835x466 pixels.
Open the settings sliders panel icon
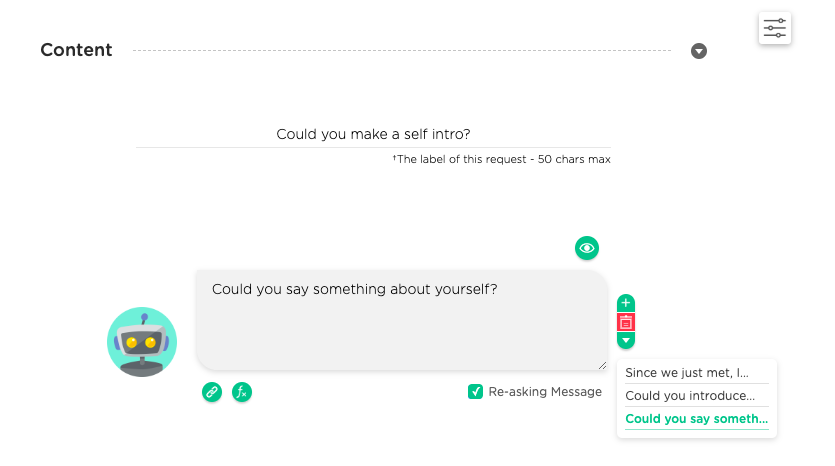[774, 28]
